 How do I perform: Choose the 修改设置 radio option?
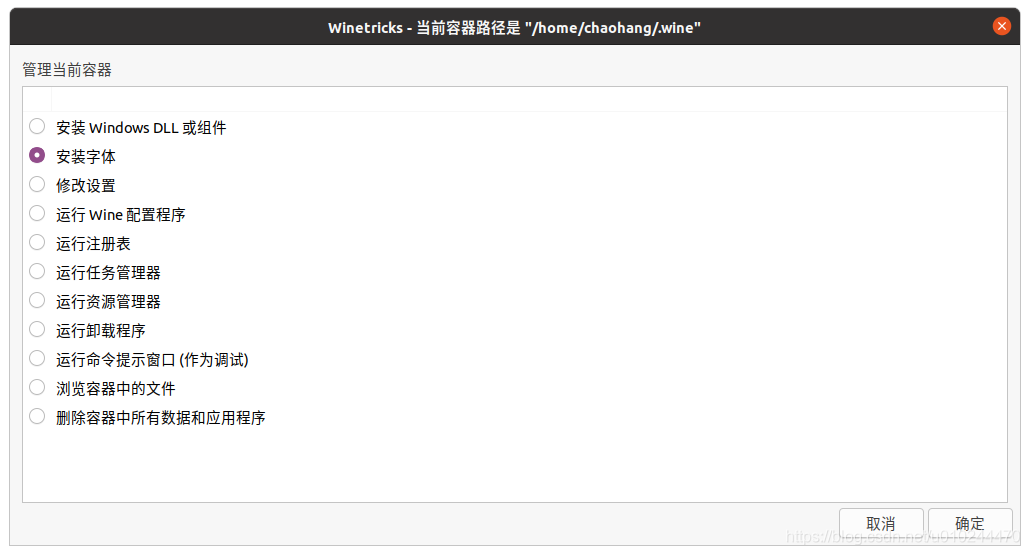[x=37, y=184]
